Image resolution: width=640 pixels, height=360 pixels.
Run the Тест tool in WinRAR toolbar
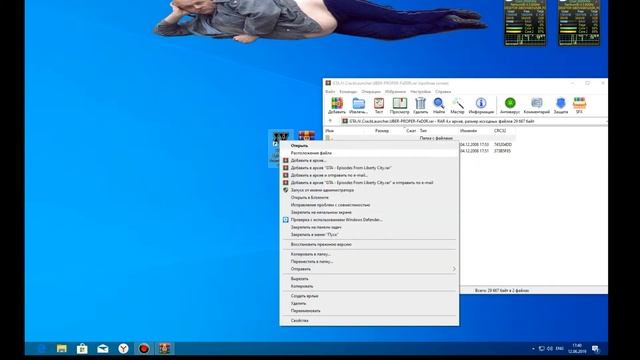pyautogui.click(x=379, y=105)
